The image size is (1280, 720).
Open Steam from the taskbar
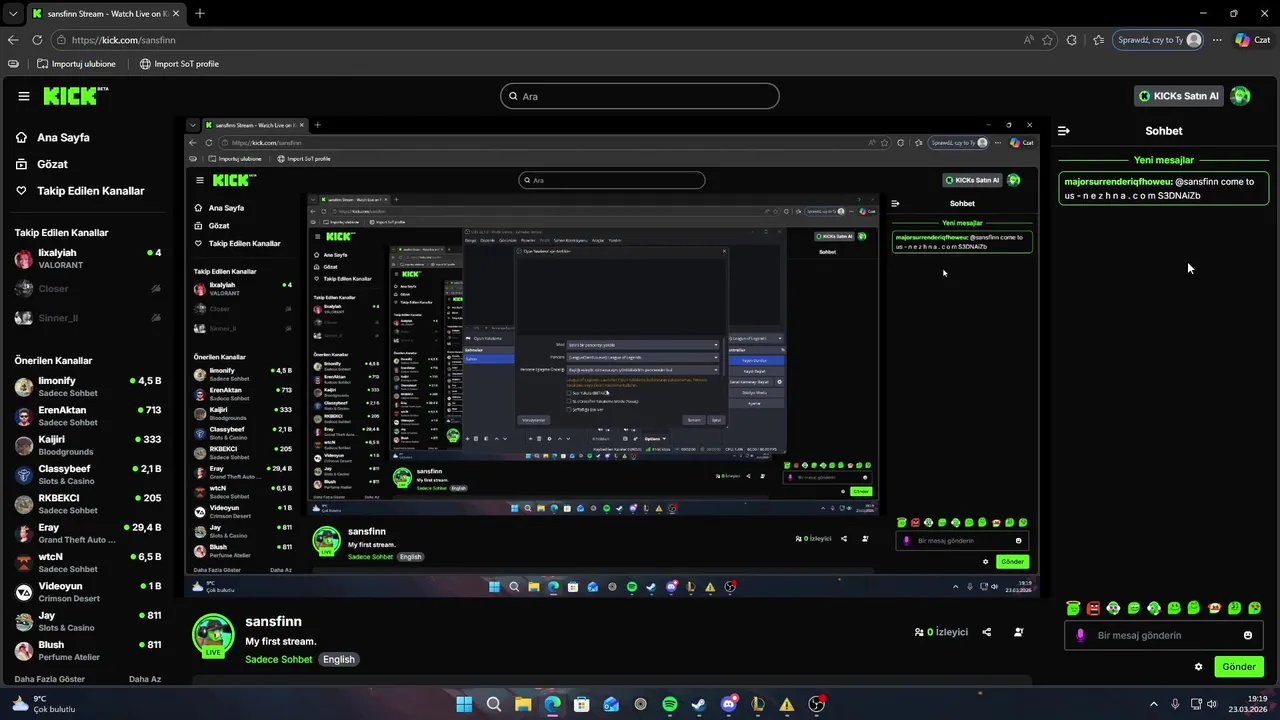click(x=699, y=704)
